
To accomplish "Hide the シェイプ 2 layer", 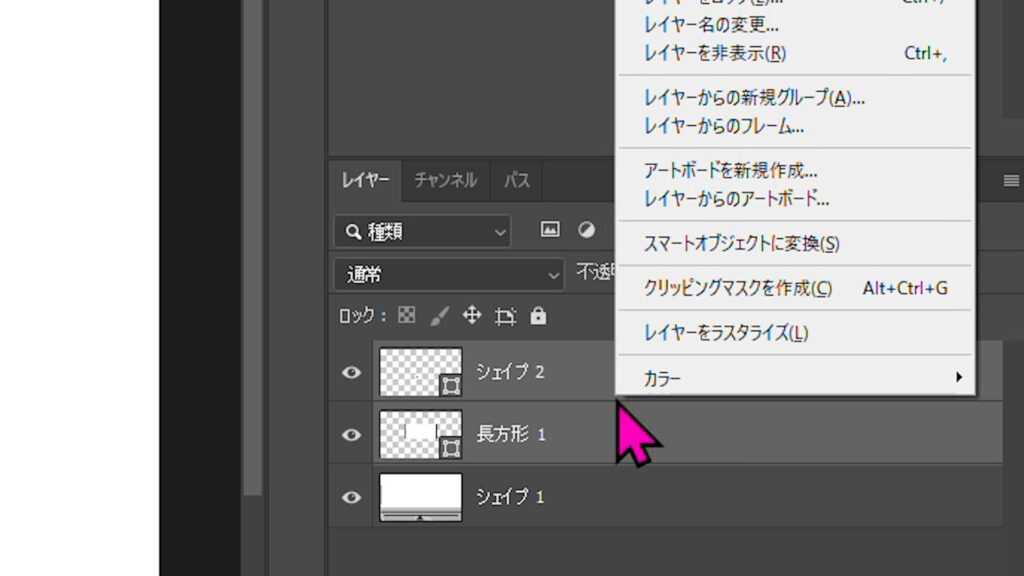I will click(351, 372).
